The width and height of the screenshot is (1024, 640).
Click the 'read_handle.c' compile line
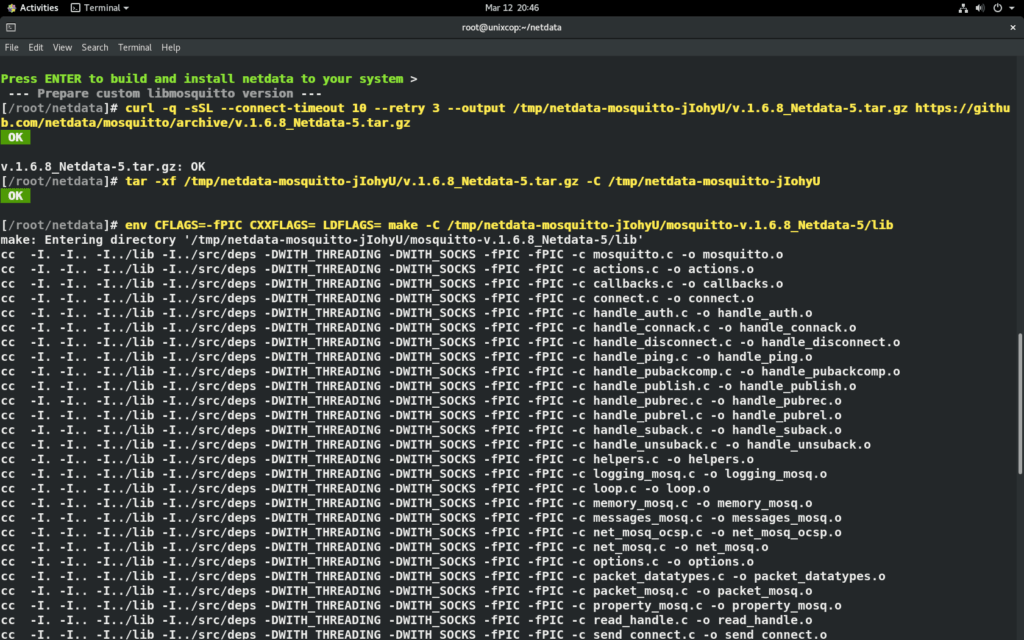tap(406, 620)
